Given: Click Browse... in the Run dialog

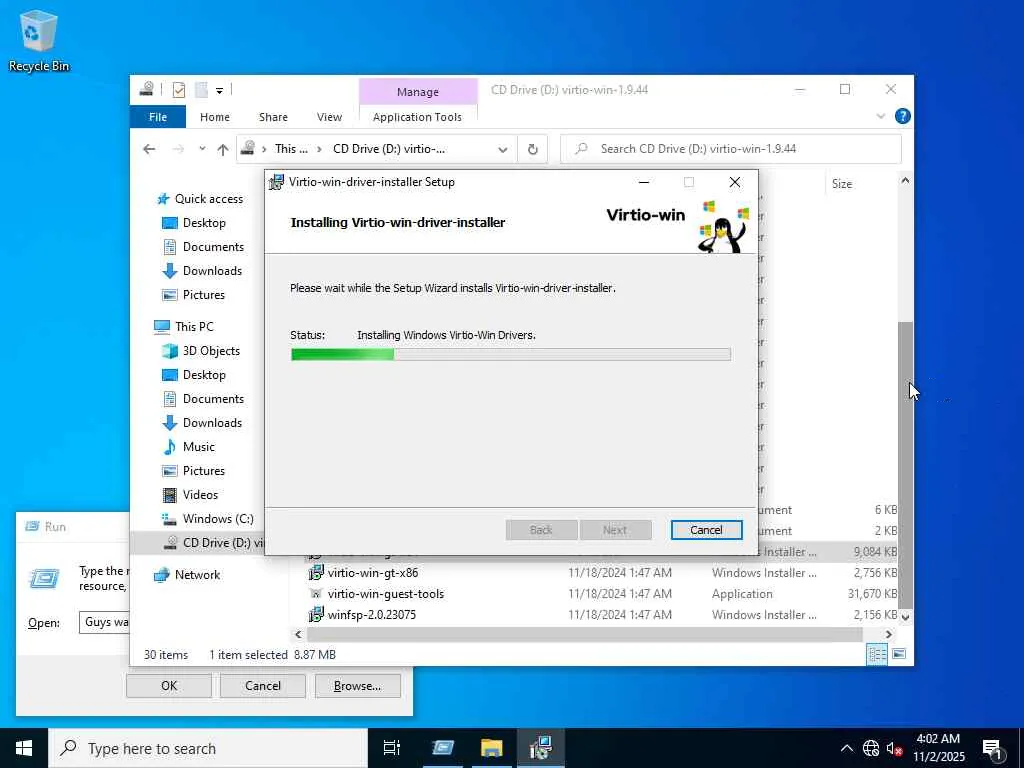Looking at the screenshot, I should coord(357,686).
